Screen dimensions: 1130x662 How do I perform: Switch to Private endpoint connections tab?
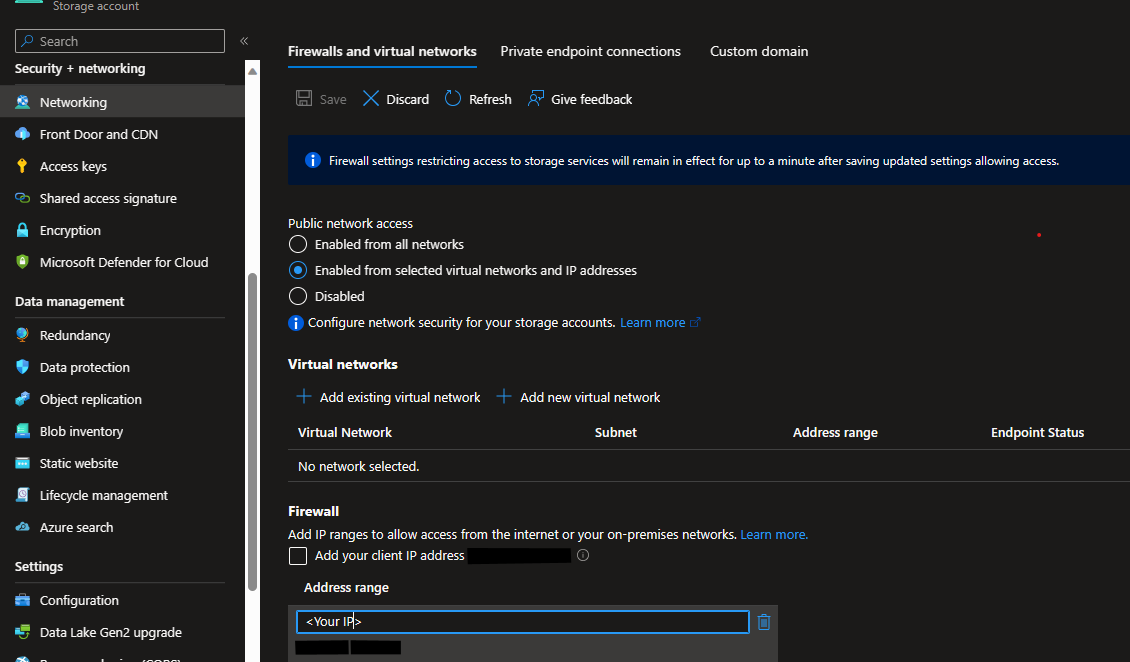click(x=590, y=51)
